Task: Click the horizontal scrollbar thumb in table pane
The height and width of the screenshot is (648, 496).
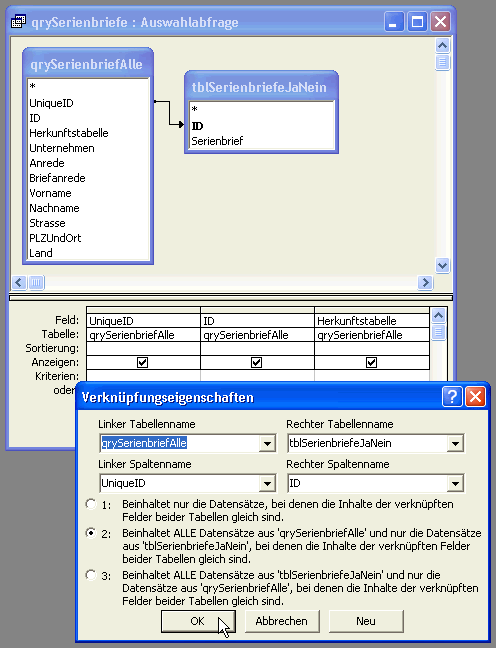Action: (x=36, y=283)
